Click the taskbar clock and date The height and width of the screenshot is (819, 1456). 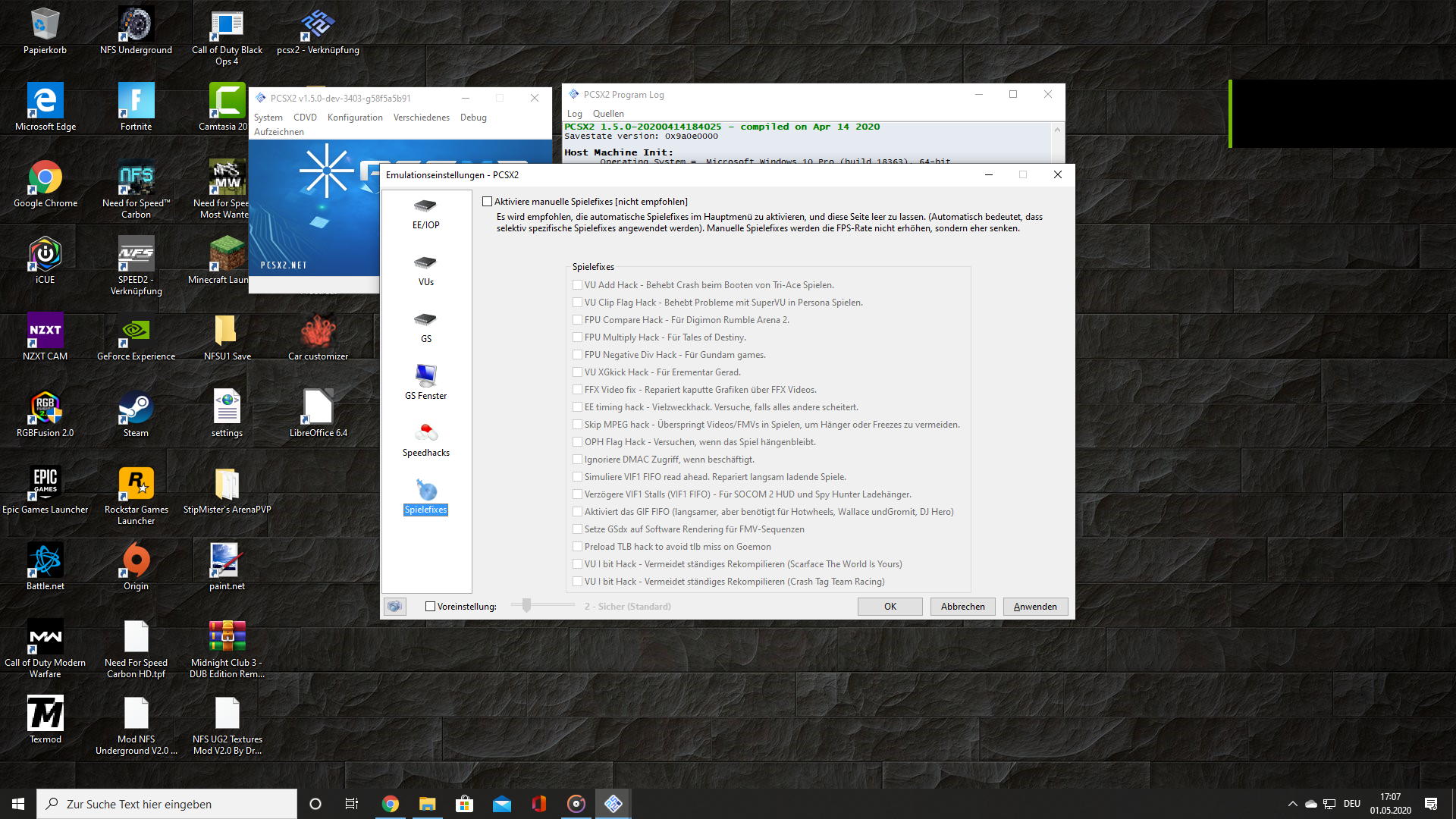click(1391, 804)
